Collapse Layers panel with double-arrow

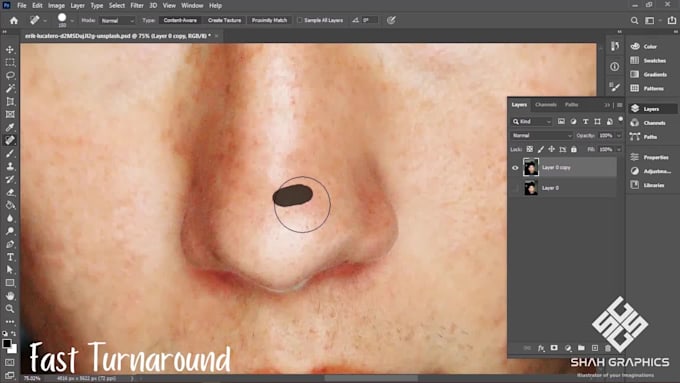tap(607, 105)
